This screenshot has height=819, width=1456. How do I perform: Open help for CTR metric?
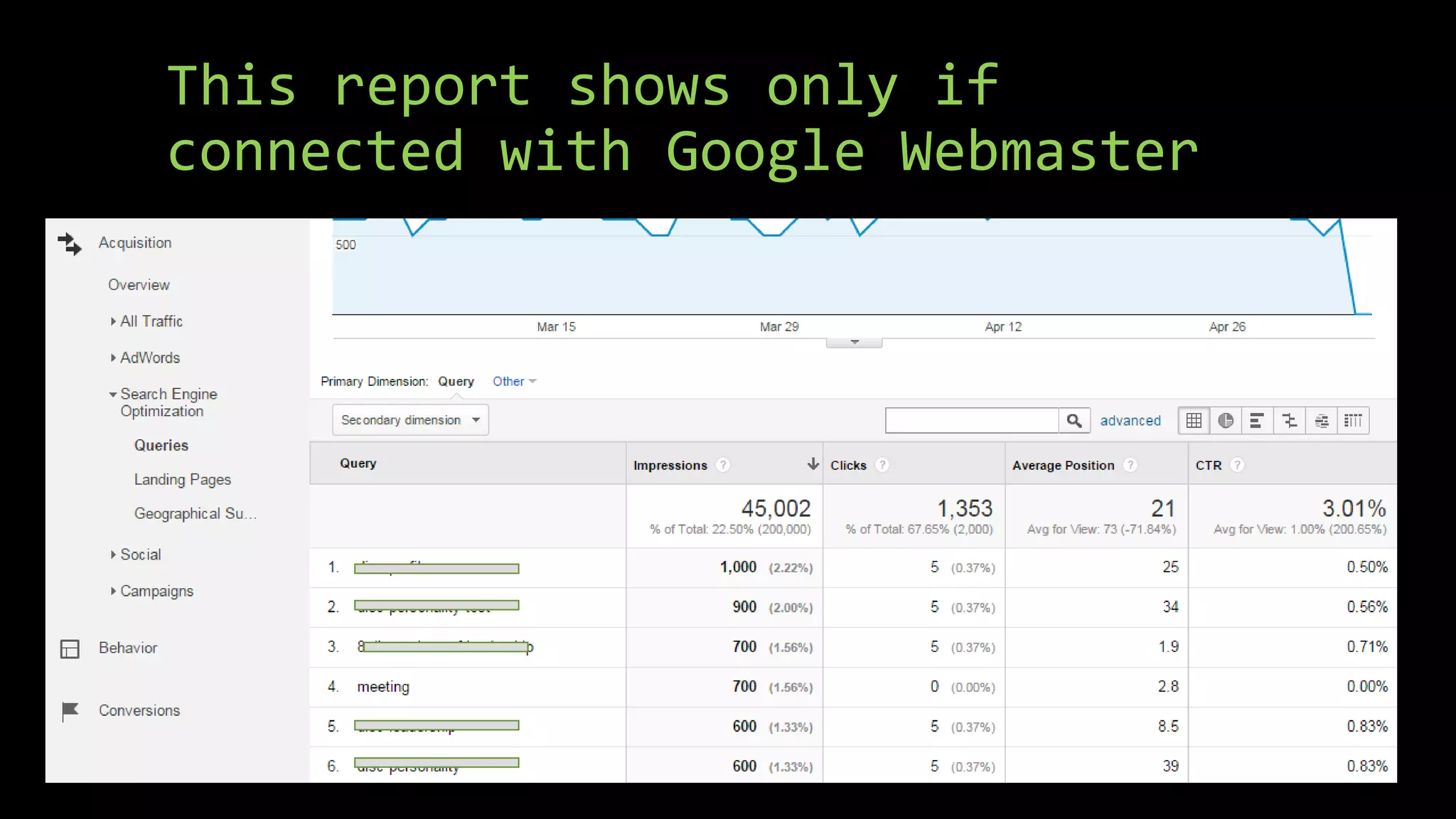(1237, 465)
